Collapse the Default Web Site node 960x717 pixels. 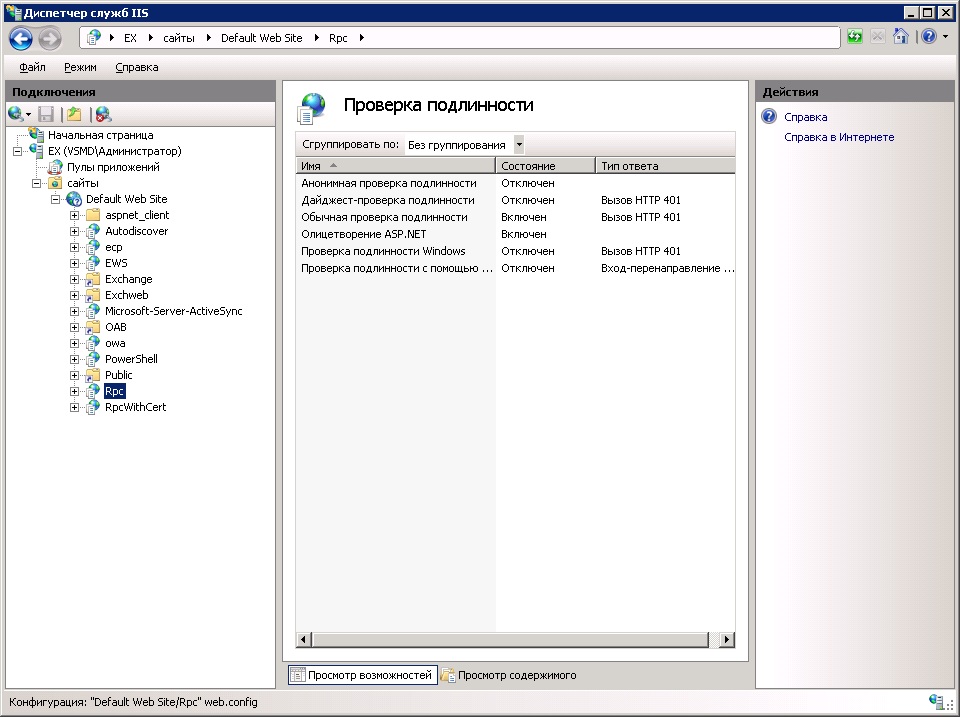(x=55, y=199)
